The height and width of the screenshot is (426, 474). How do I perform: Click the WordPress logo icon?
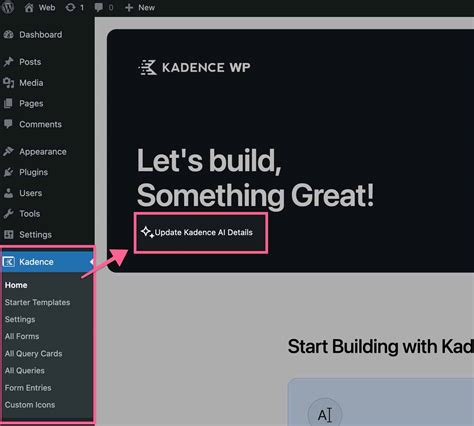(8, 7)
